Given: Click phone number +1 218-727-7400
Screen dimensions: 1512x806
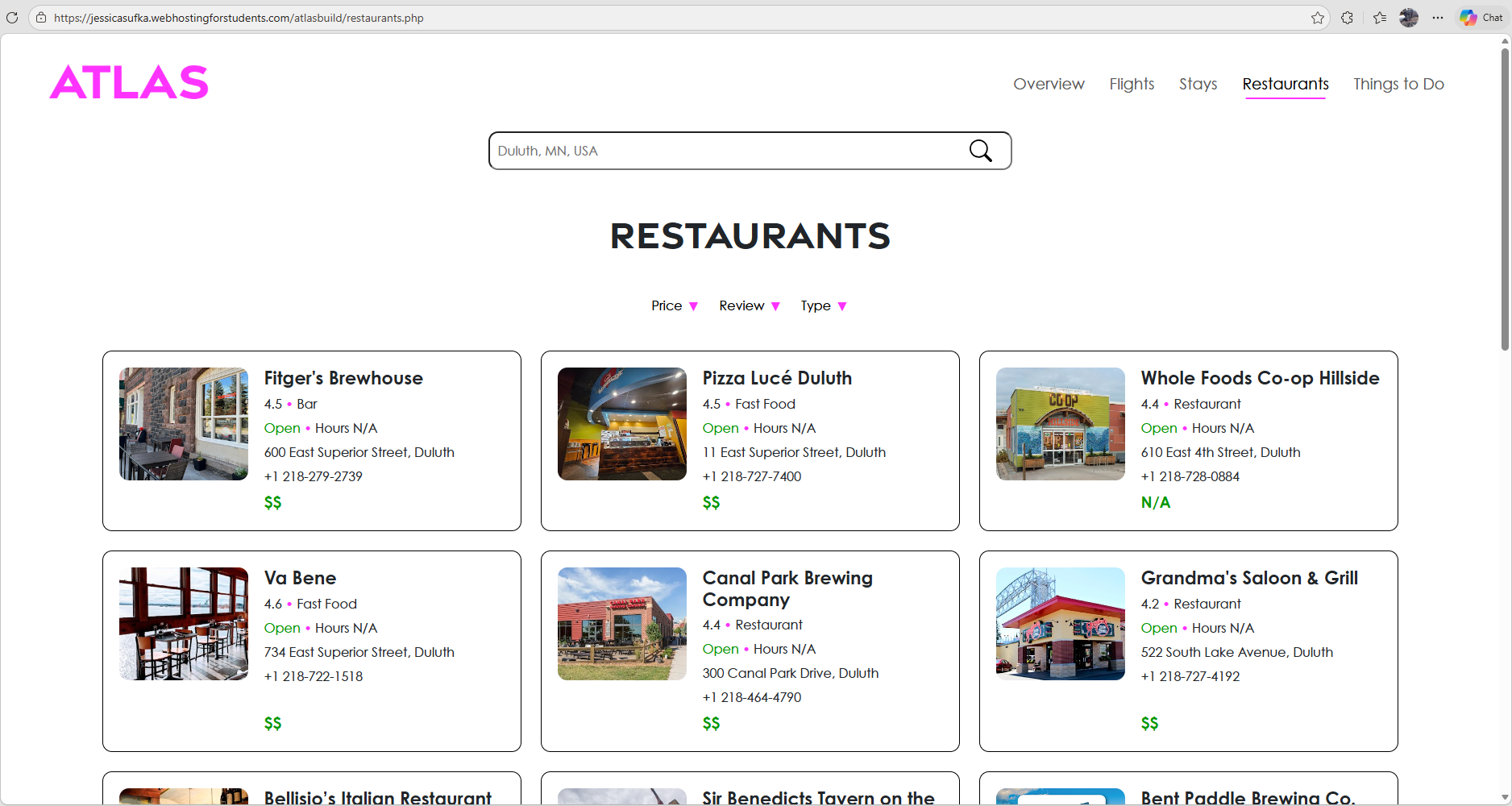Looking at the screenshot, I should click(752, 476).
